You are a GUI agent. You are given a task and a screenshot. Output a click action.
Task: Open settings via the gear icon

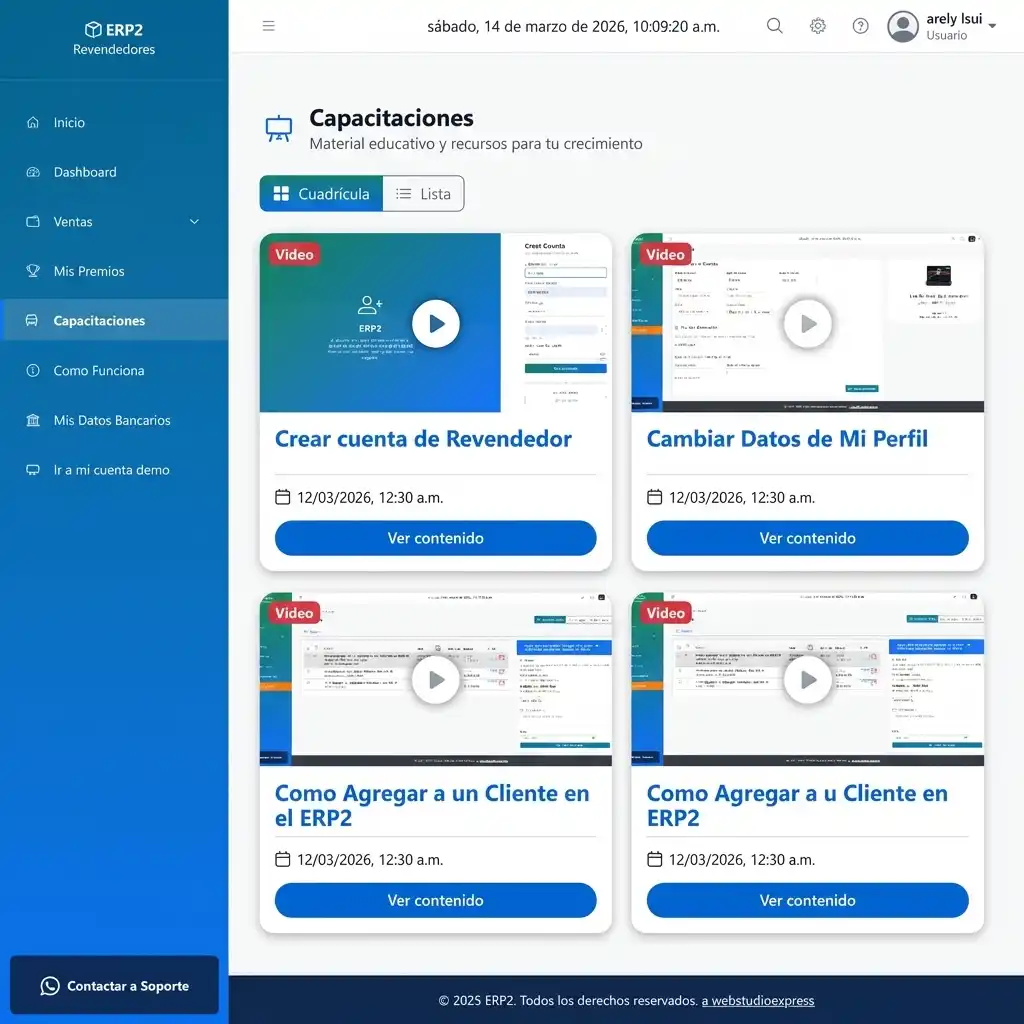click(x=818, y=26)
